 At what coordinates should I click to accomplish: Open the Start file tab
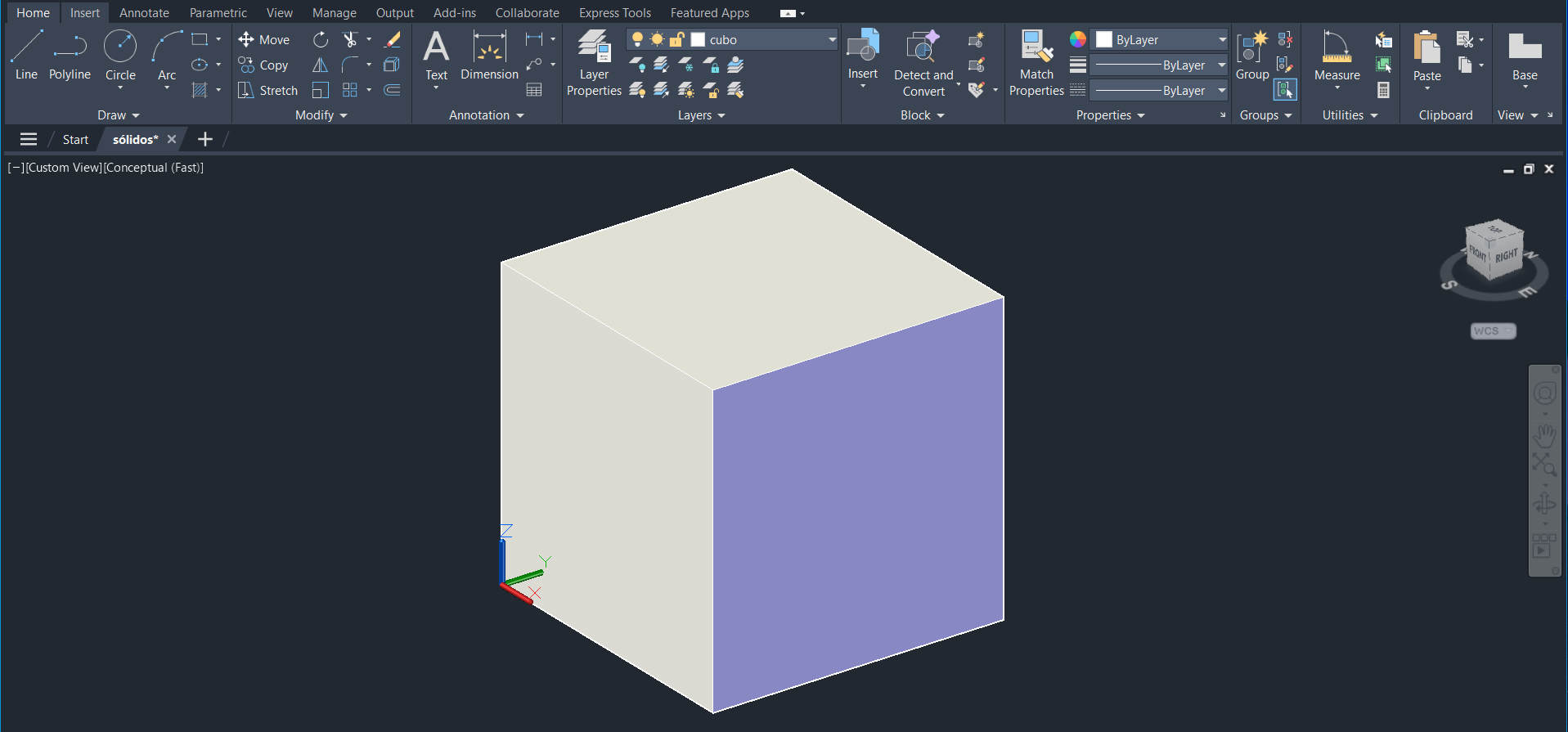(75, 140)
